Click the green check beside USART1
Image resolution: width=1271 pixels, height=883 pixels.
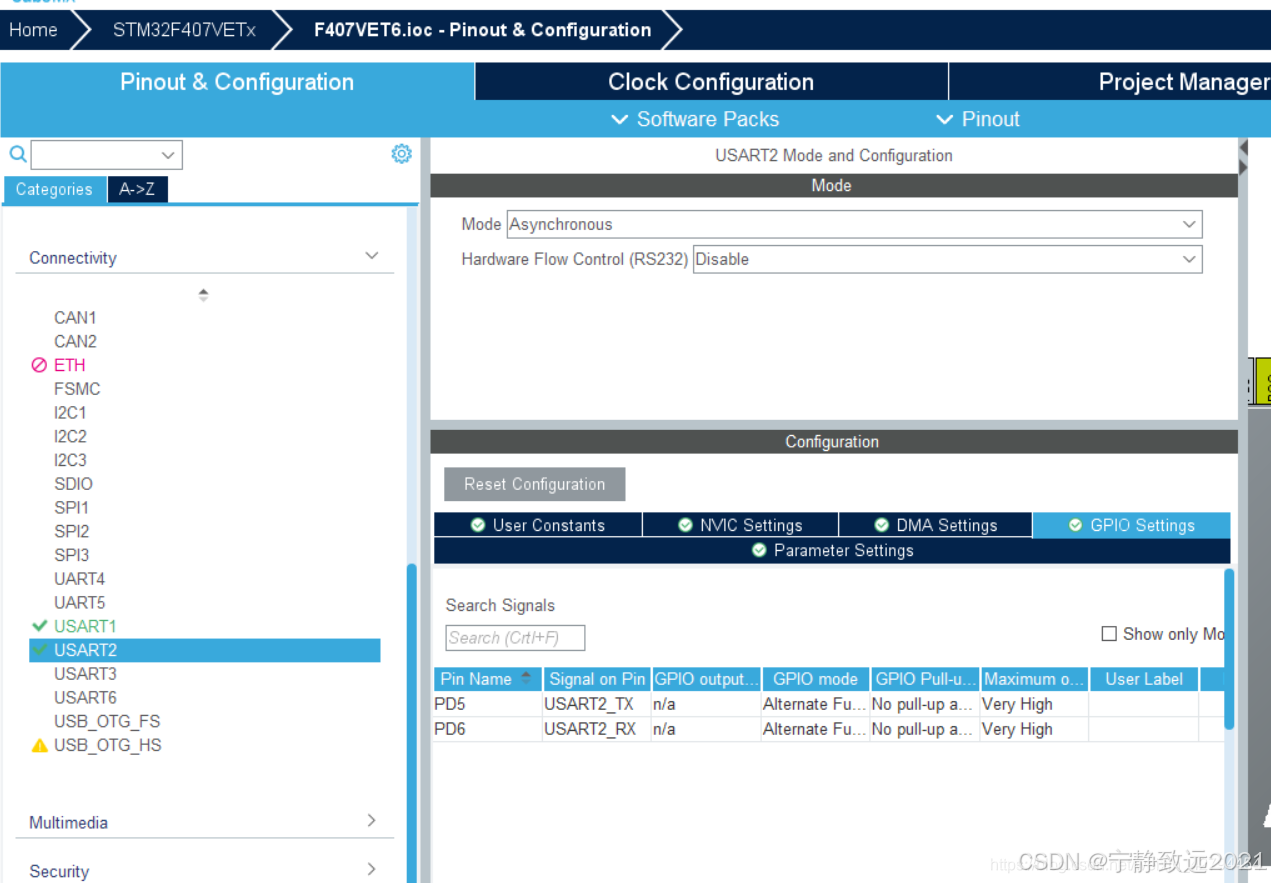coord(38,626)
